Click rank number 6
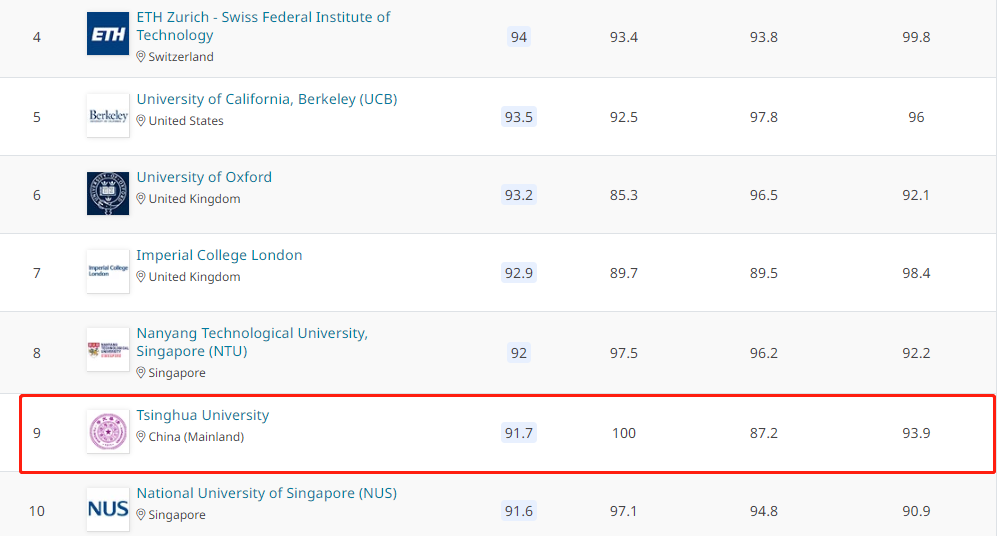The image size is (997, 536). (37, 195)
